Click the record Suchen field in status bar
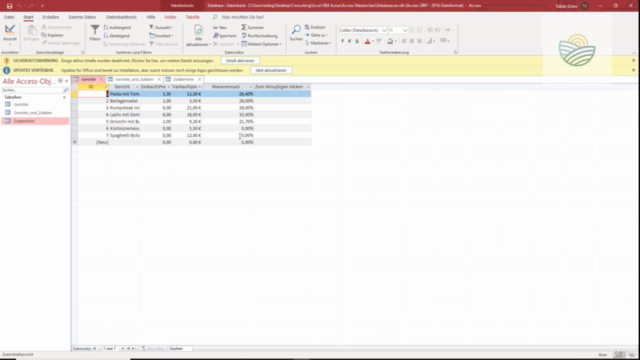The height and width of the screenshot is (360, 640). tap(180, 349)
